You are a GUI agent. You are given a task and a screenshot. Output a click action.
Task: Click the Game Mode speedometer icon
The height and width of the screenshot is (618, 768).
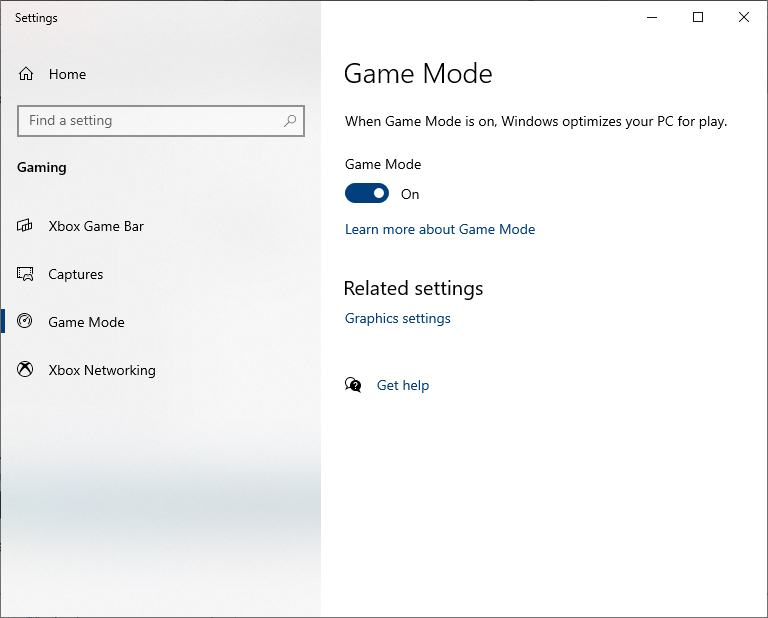pyautogui.click(x=24, y=321)
